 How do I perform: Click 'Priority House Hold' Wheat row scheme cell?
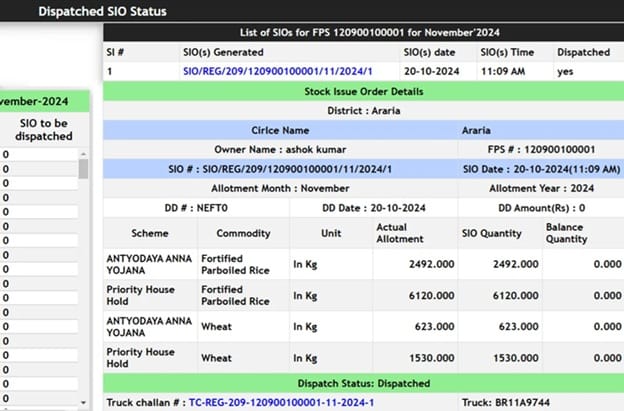coord(150,358)
